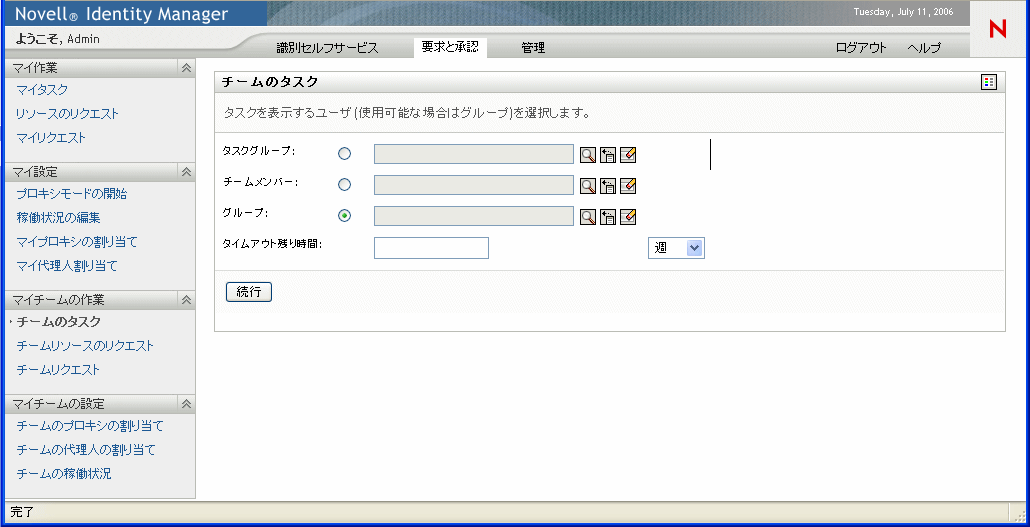Image resolution: width=1030 pixels, height=527 pixels.
Task: Click the チームメンバー text field
Action: coord(474,185)
